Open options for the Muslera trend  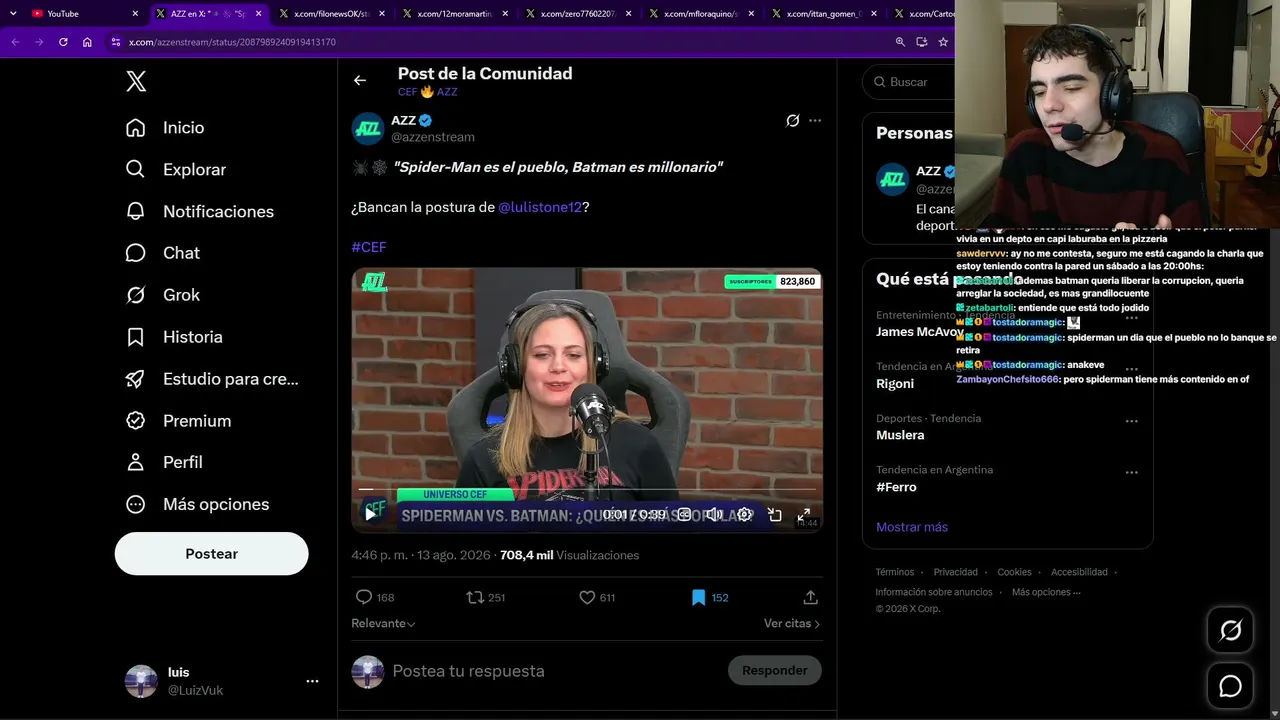tap(1132, 421)
